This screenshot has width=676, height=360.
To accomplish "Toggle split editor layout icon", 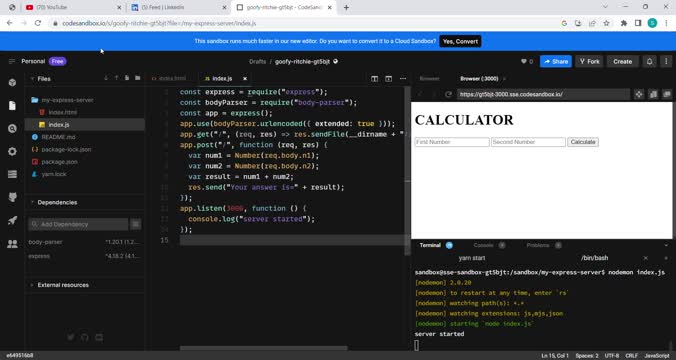I will click(x=374, y=78).
